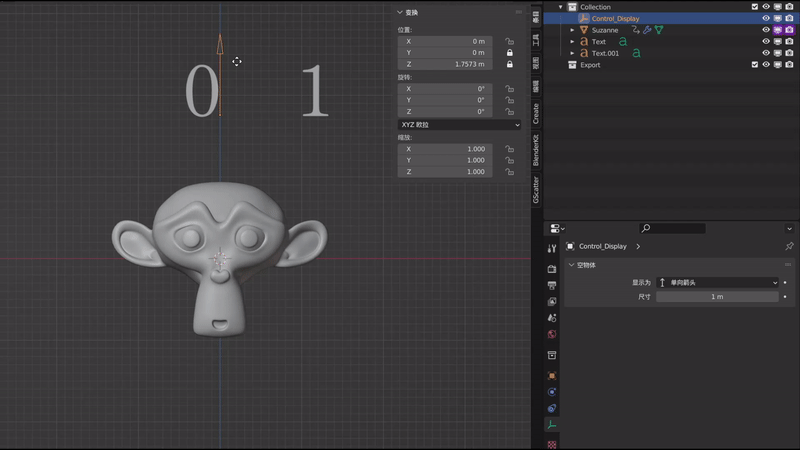The height and width of the screenshot is (450, 800).
Task: Switch to the Create sidebar tab
Action: click(x=536, y=113)
